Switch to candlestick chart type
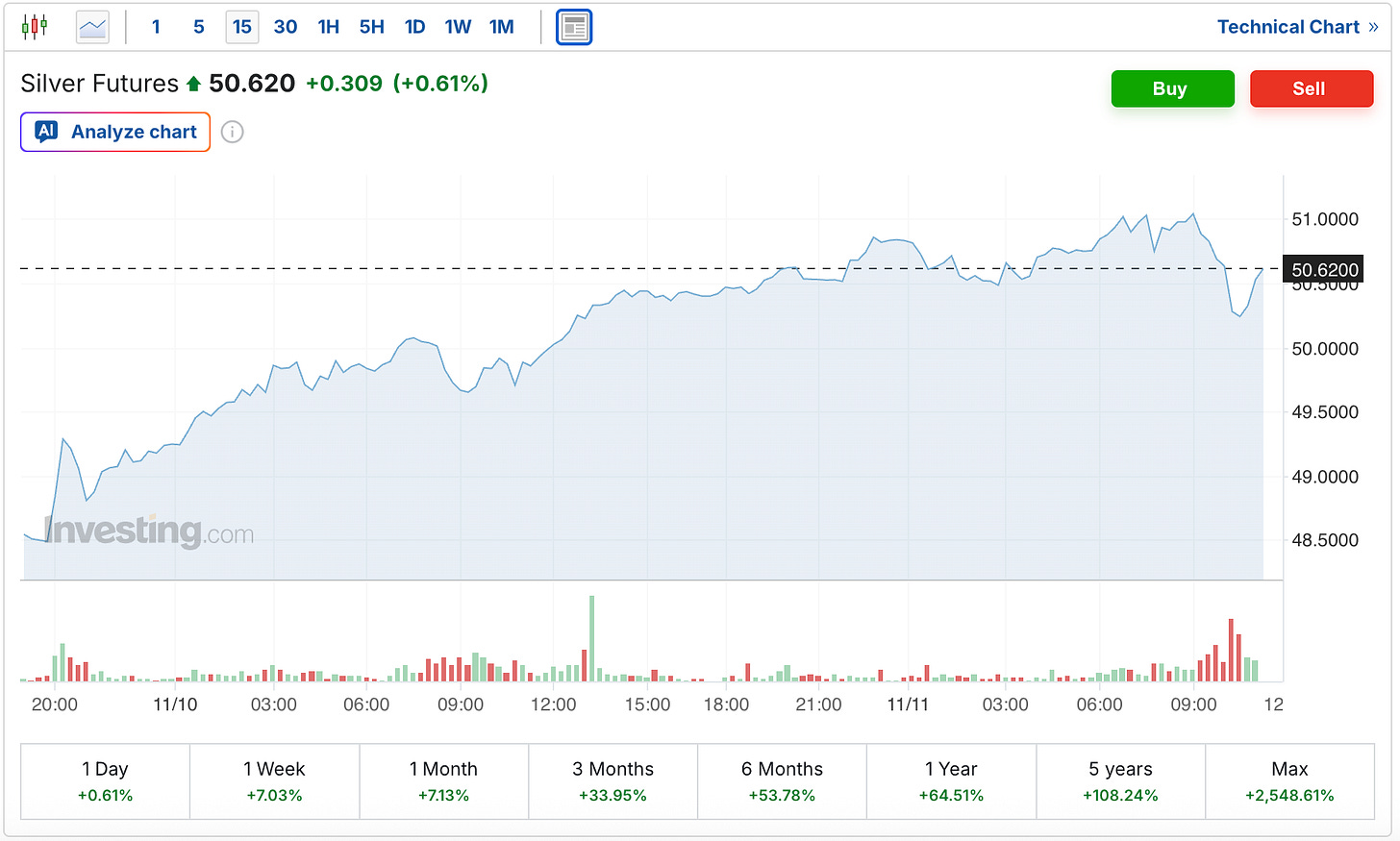Viewport: 1400px width, 841px height. [35, 27]
